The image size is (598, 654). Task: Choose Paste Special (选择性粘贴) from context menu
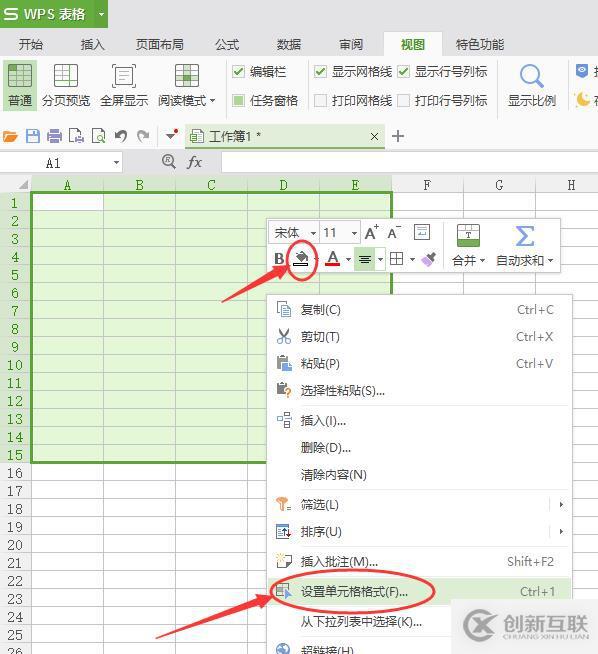[419, 390]
